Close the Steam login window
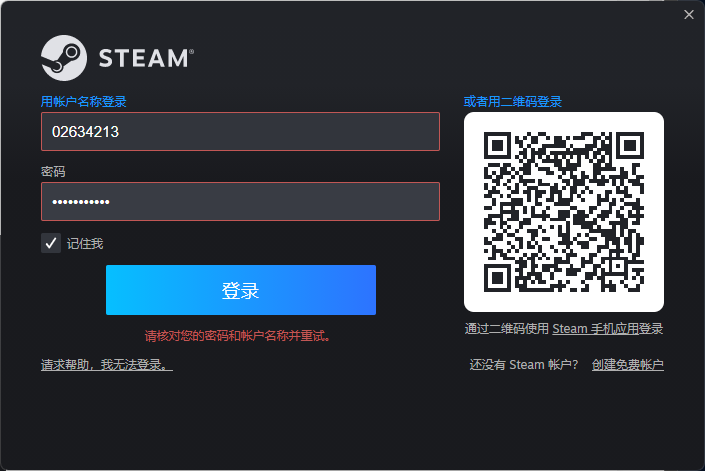 [688, 14]
